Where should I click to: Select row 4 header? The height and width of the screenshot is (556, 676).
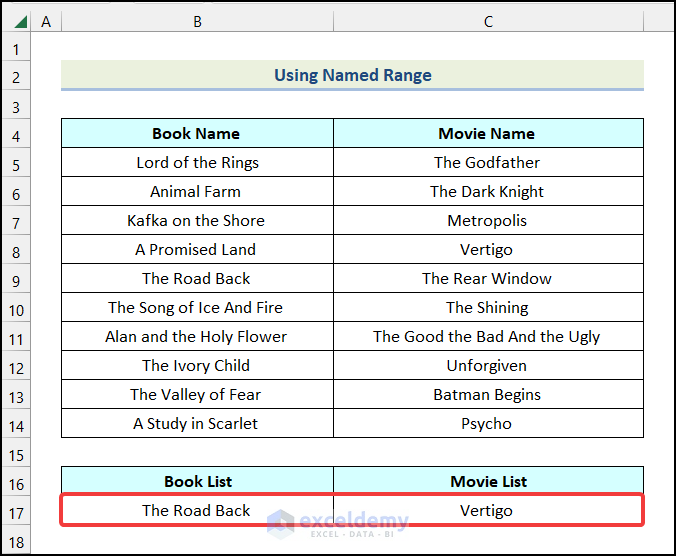point(16,134)
